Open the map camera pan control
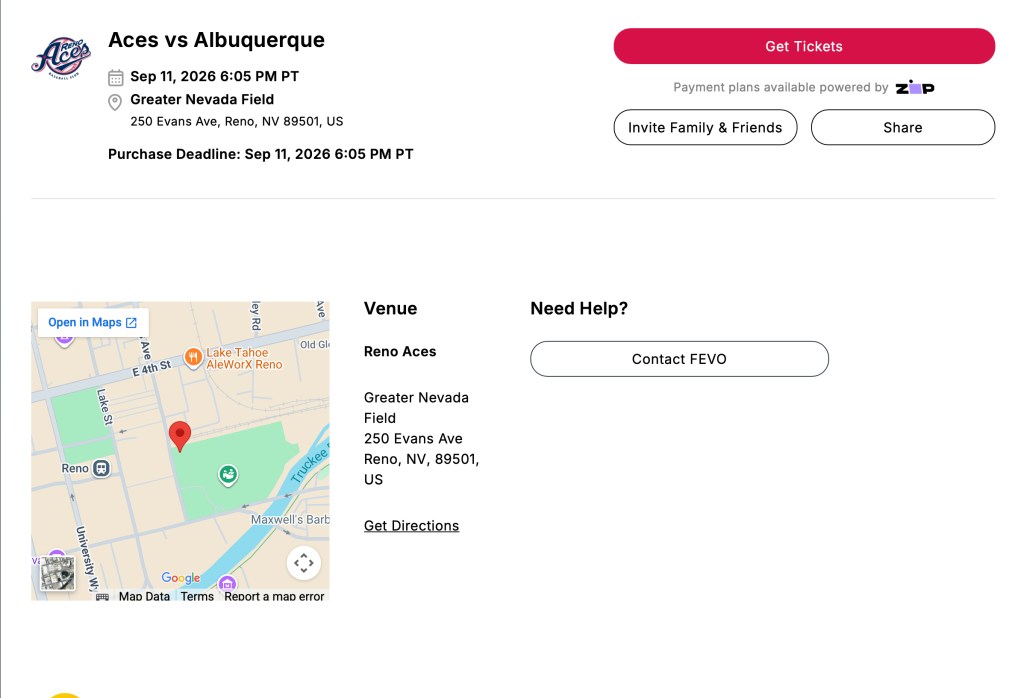The width and height of the screenshot is (1024, 698). tap(304, 563)
